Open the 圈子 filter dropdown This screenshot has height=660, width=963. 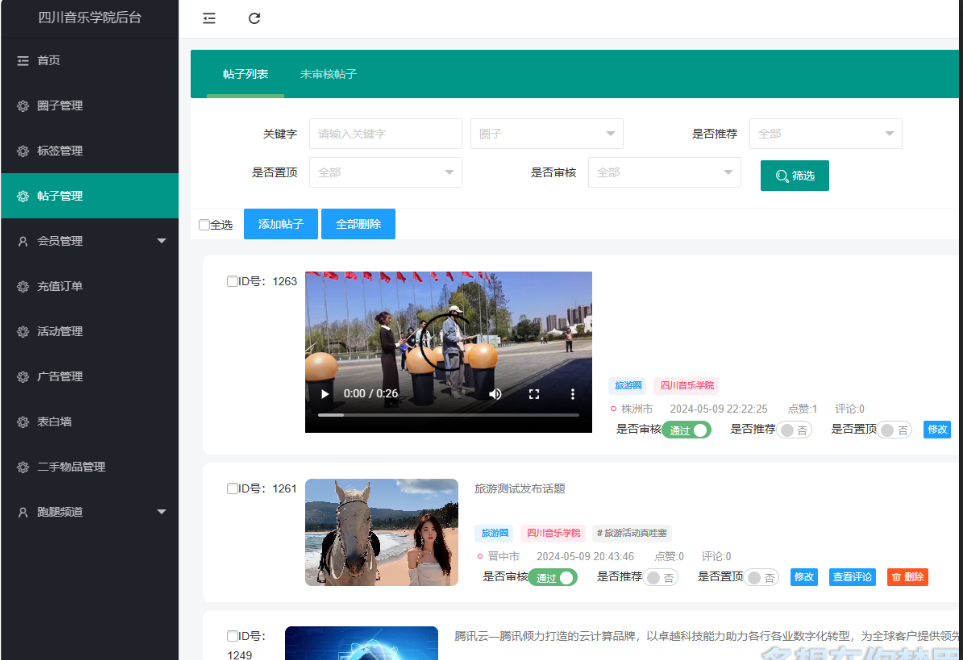pos(546,134)
